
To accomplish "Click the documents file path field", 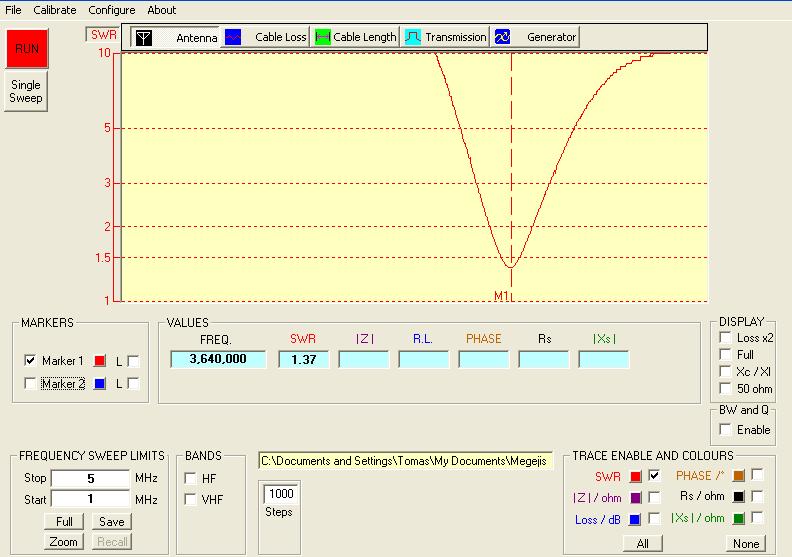I will (405, 461).
